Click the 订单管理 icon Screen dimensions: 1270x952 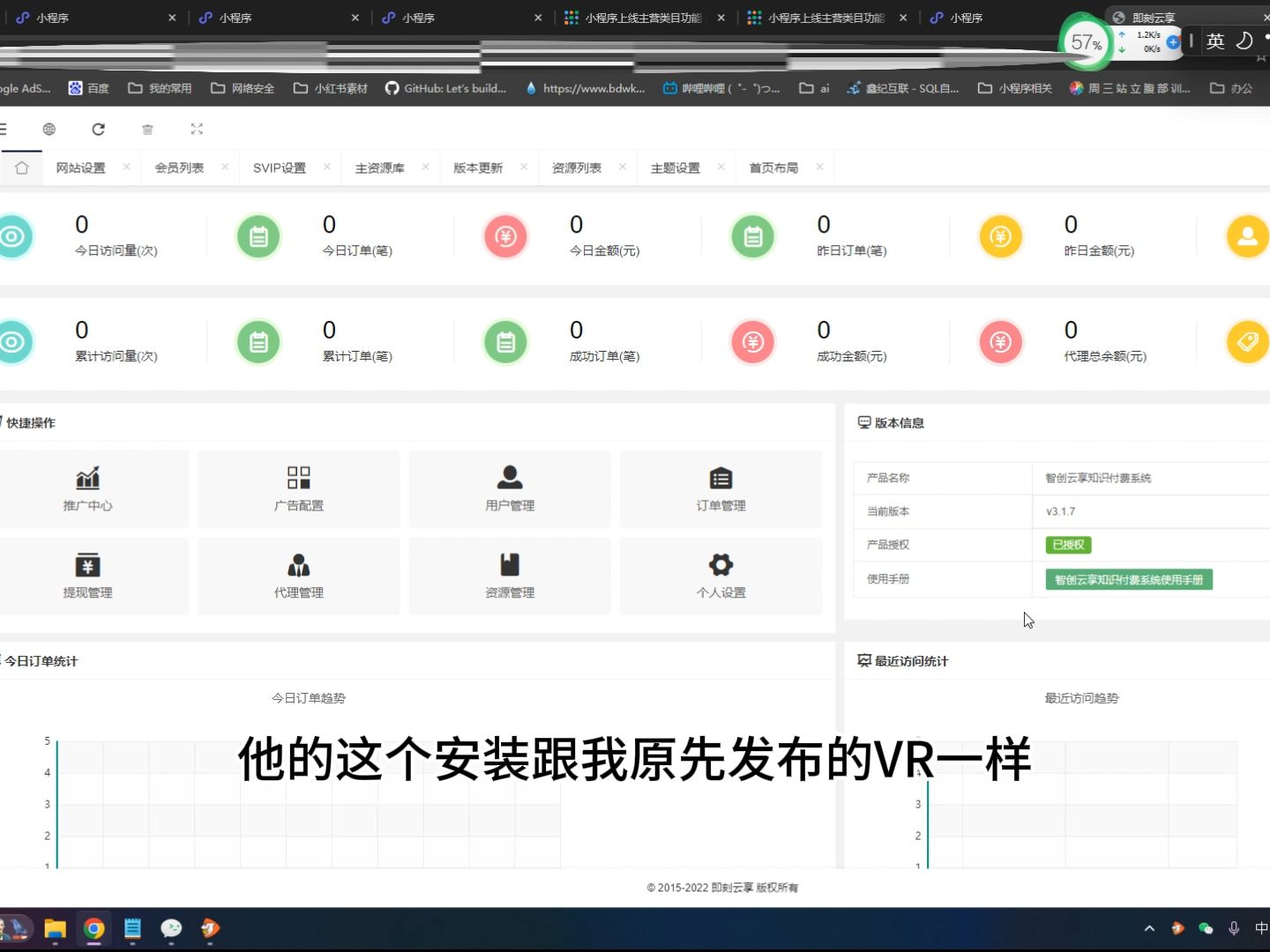(721, 479)
